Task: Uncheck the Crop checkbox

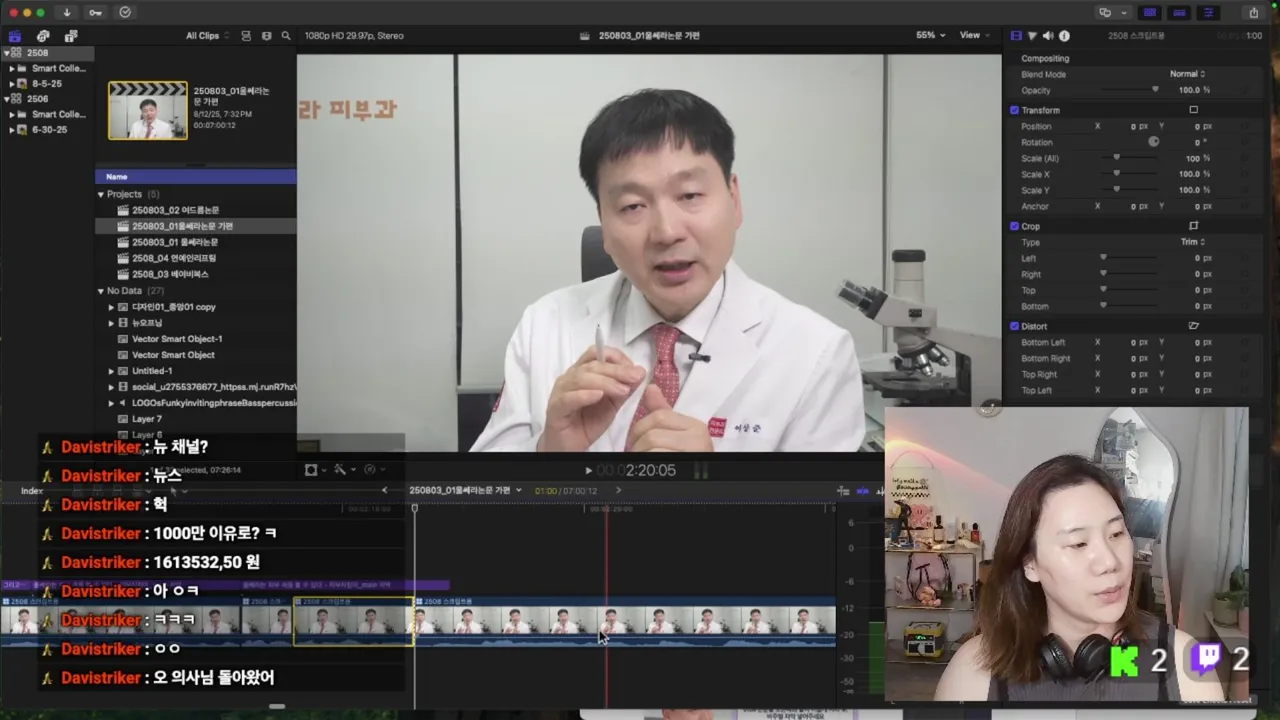Action: tap(1014, 226)
